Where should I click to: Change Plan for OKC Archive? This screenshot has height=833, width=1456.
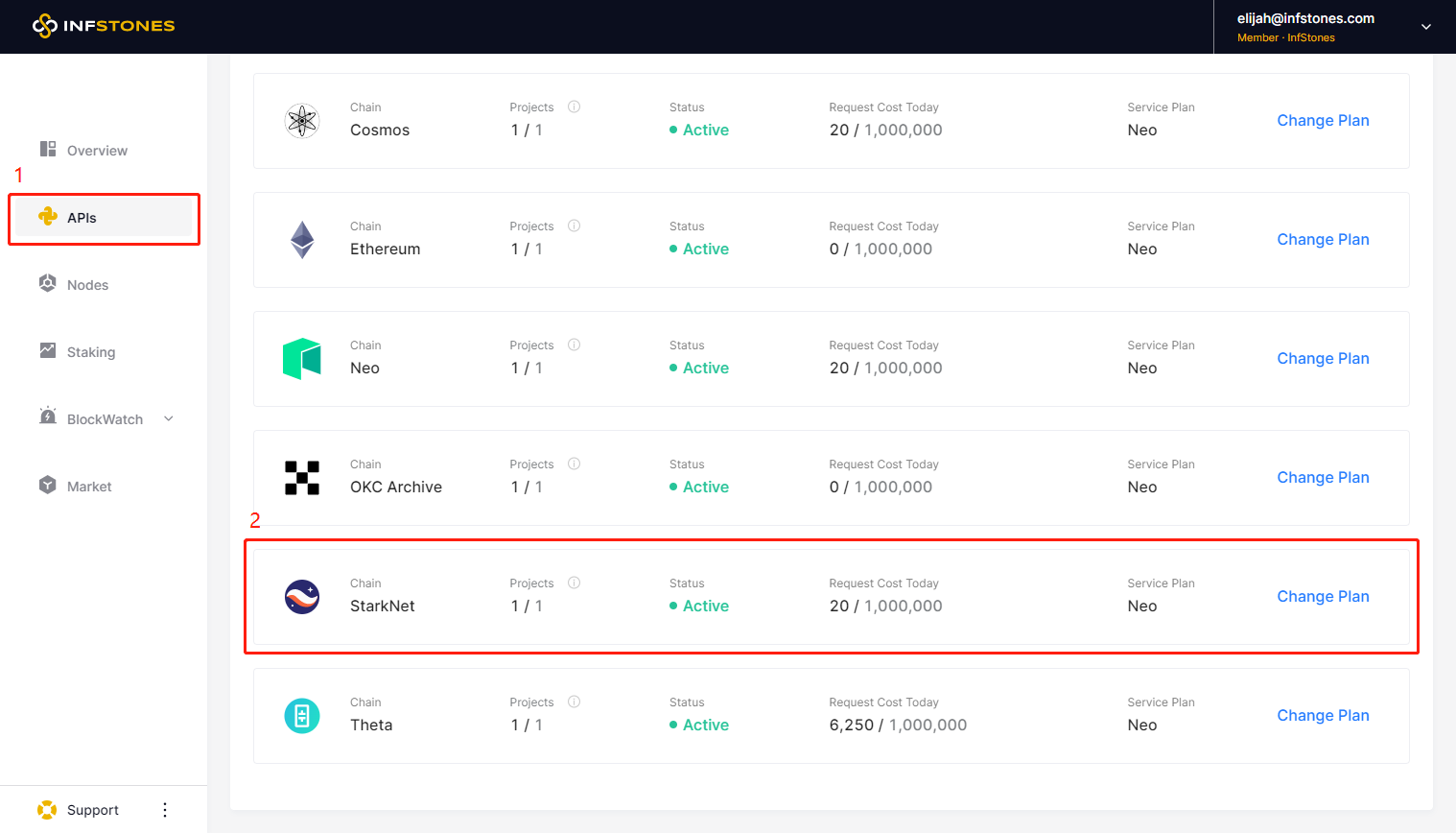(1323, 477)
